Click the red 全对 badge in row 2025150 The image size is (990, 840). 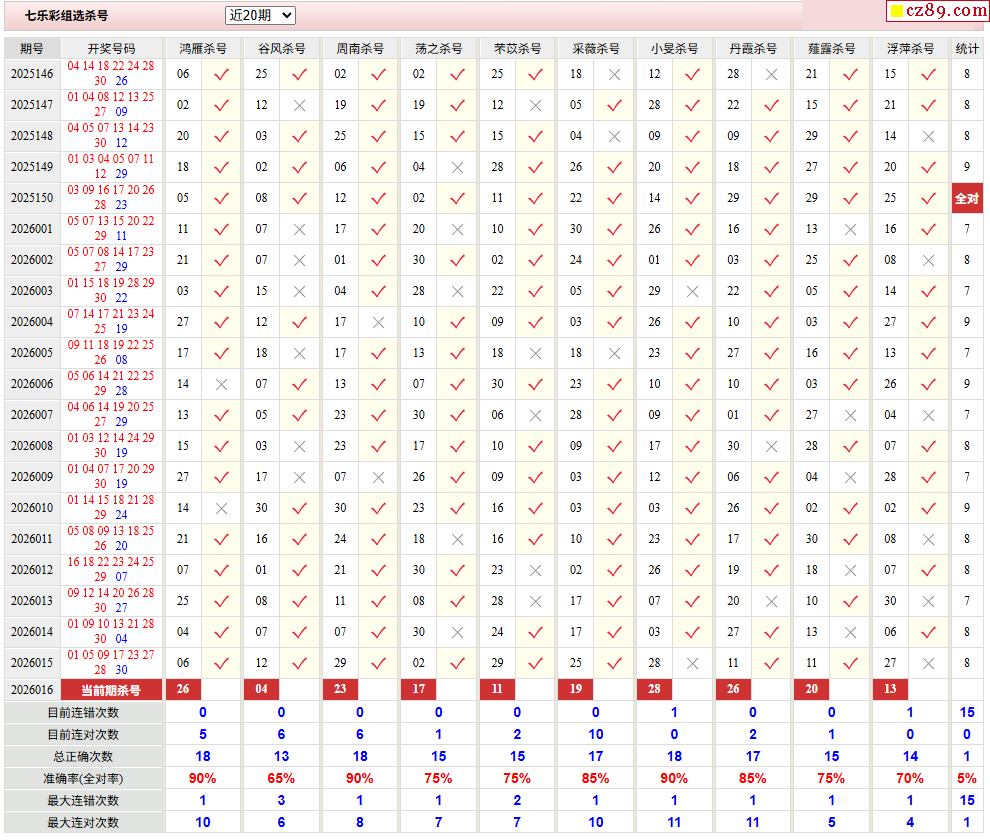tap(967, 198)
